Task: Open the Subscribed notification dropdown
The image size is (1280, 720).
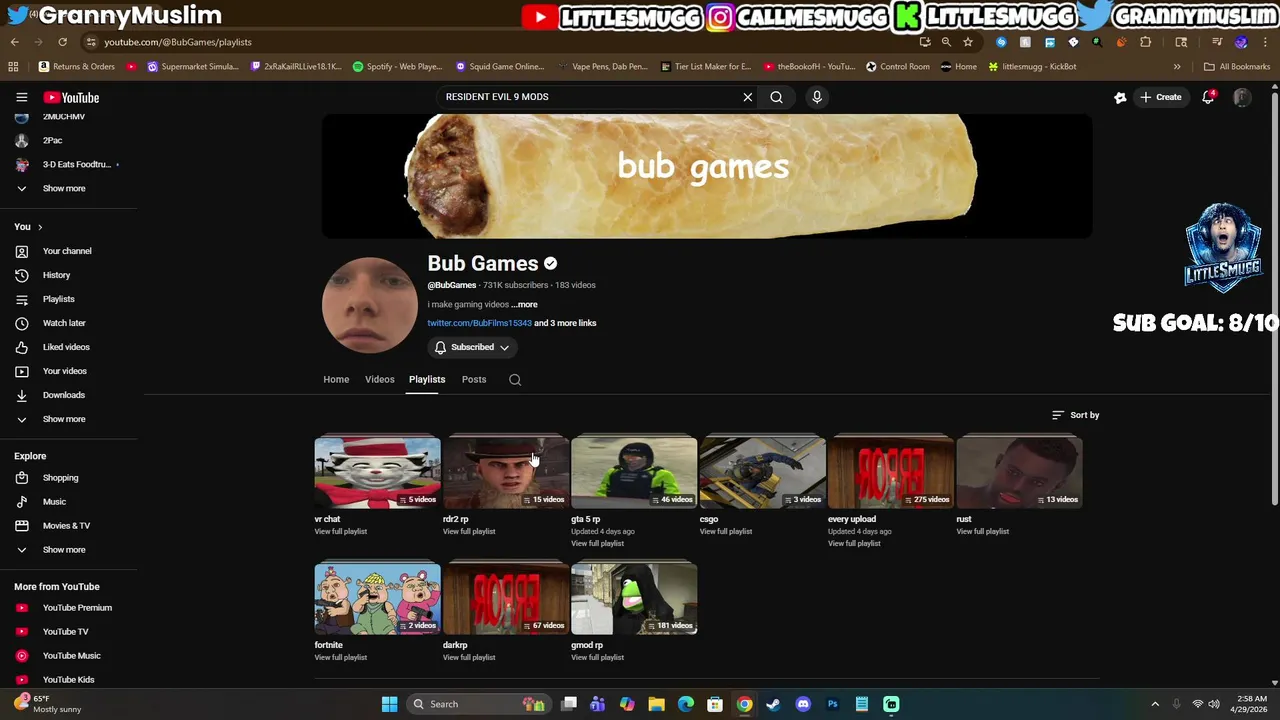Action: pos(472,347)
